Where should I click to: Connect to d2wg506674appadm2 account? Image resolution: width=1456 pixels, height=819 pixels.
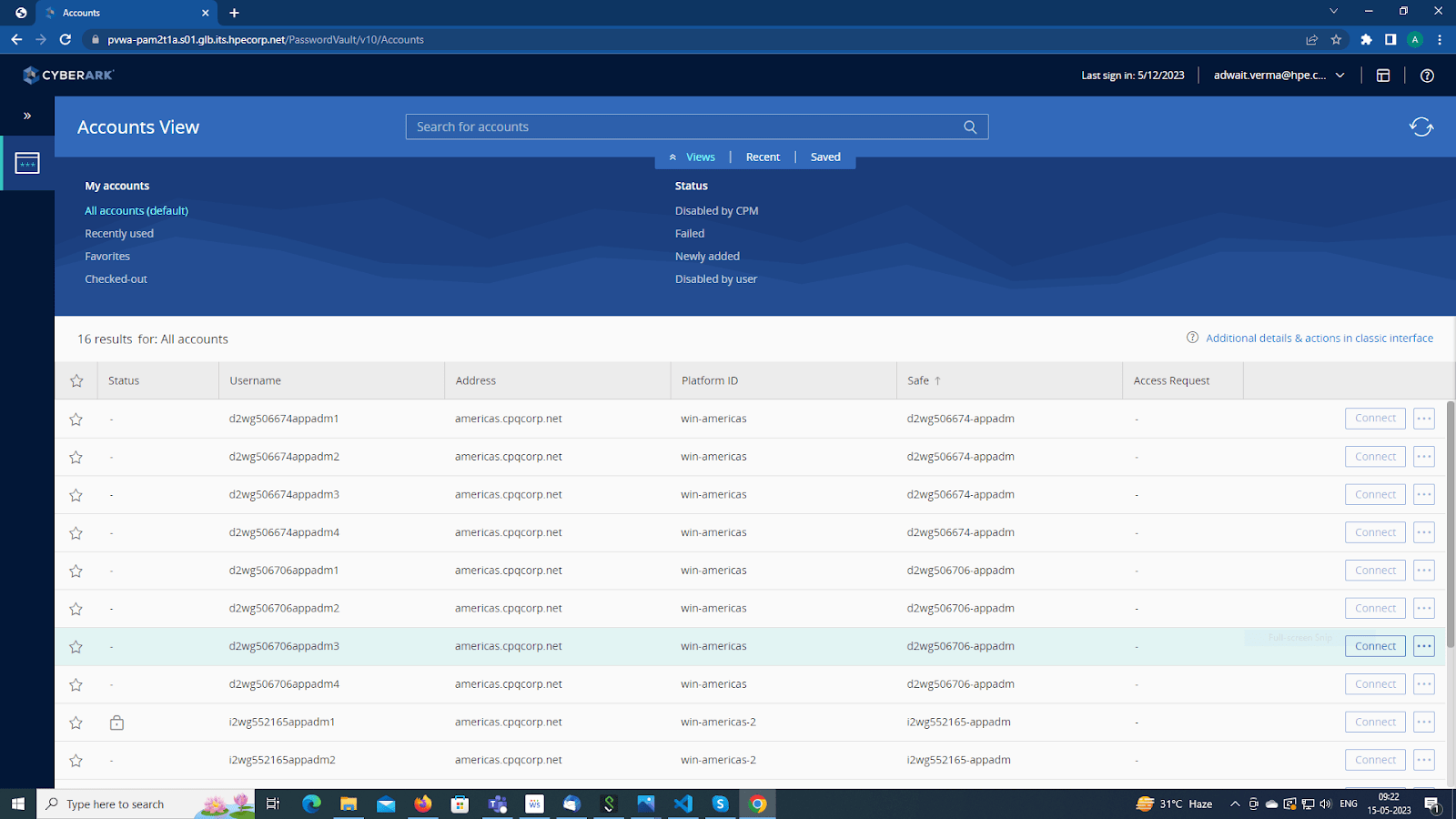coord(1375,456)
